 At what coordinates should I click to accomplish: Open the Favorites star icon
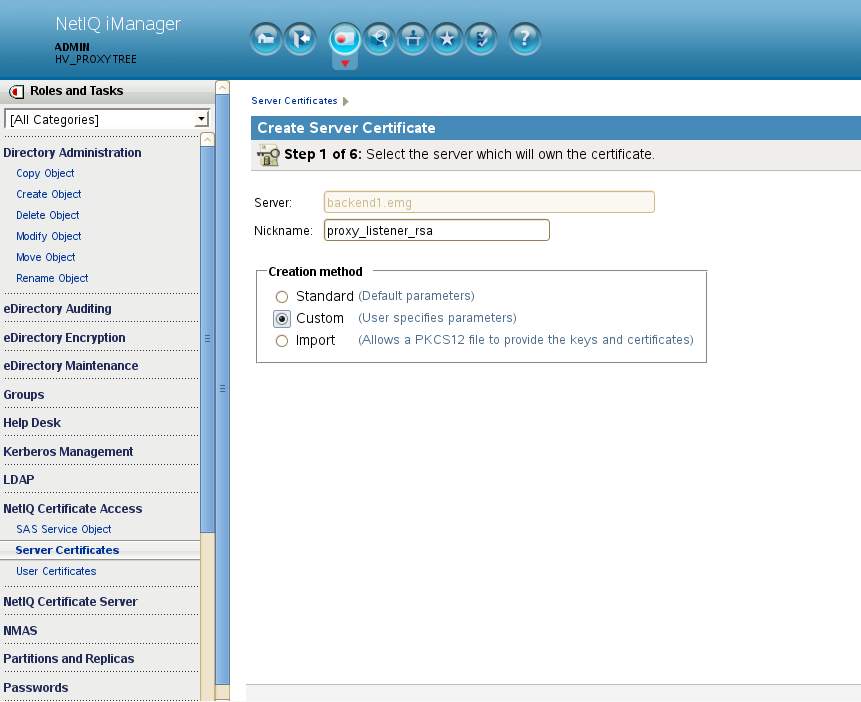pos(447,38)
